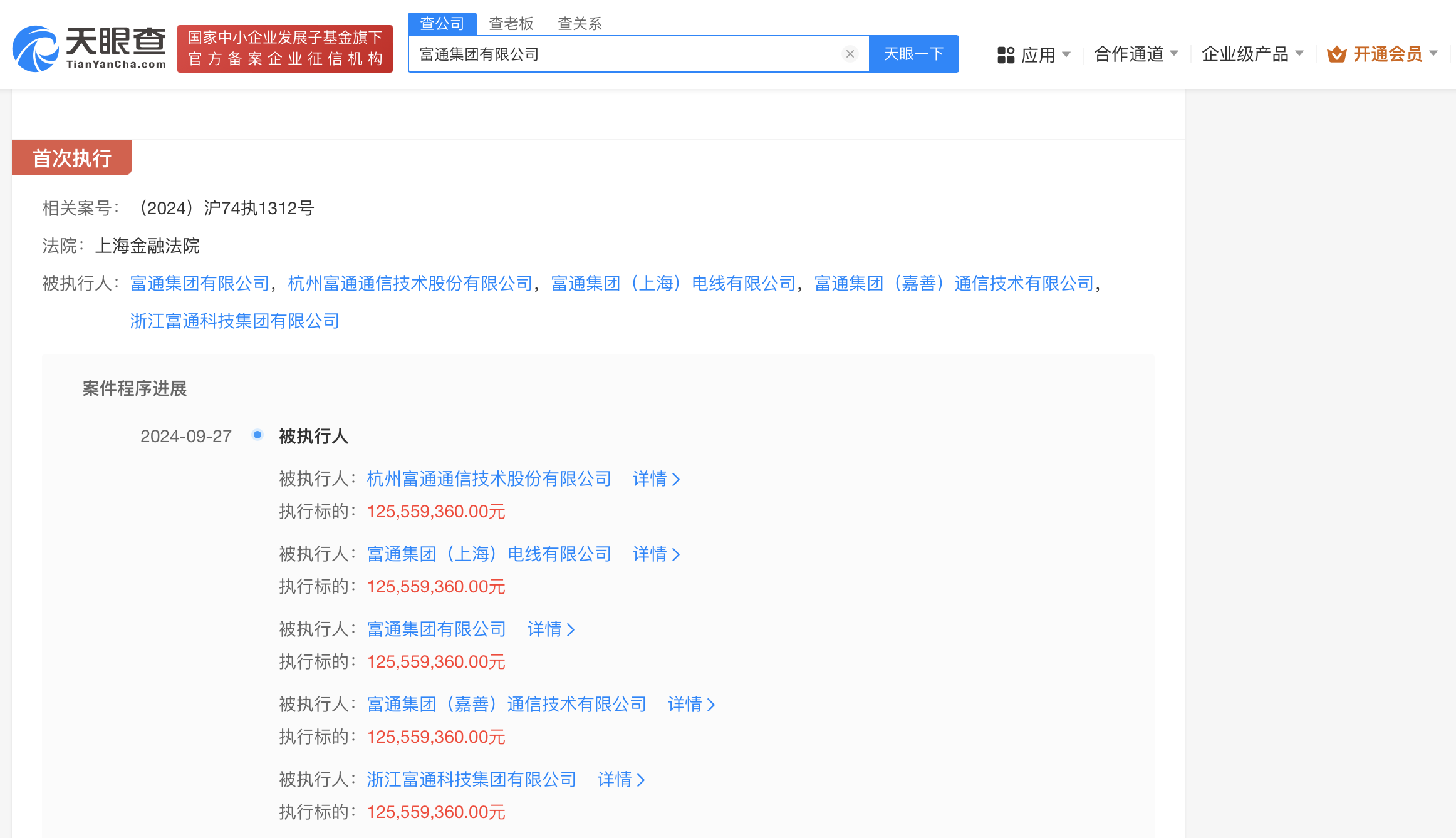Click in the company search input field
This screenshot has width=1456, height=838.
627,54
